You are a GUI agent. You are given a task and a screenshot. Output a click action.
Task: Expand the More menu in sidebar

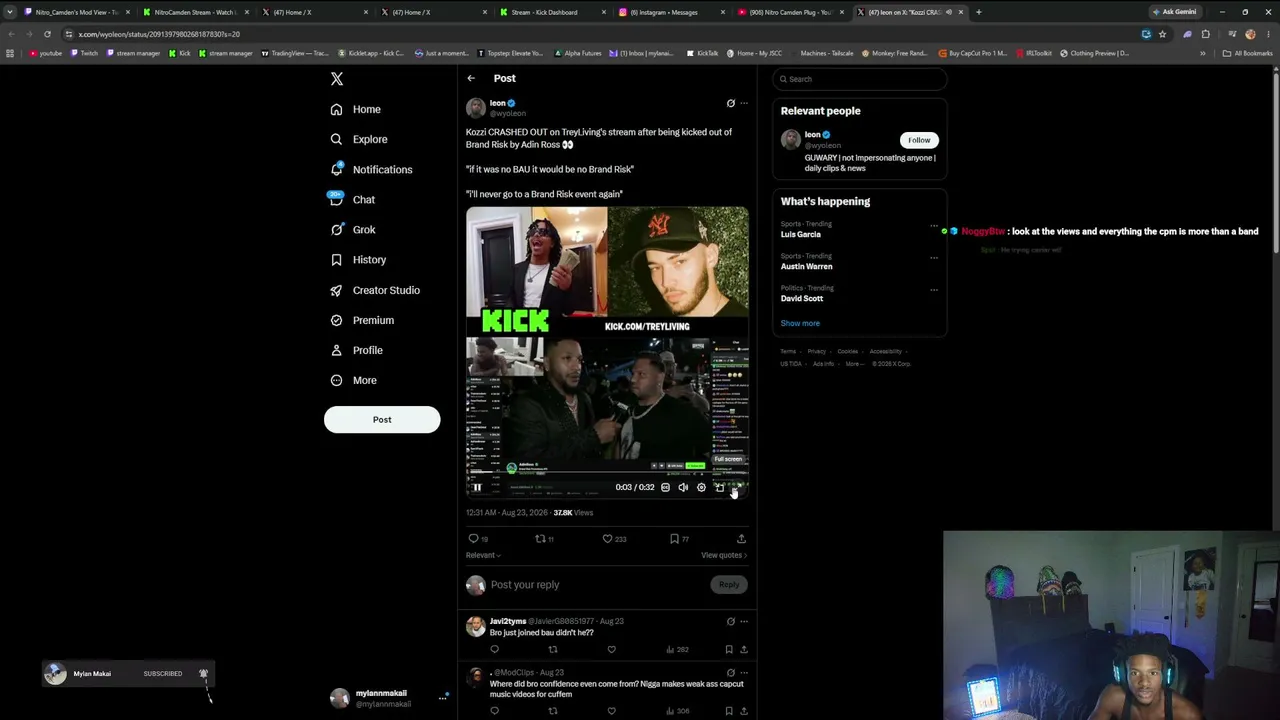coord(354,380)
